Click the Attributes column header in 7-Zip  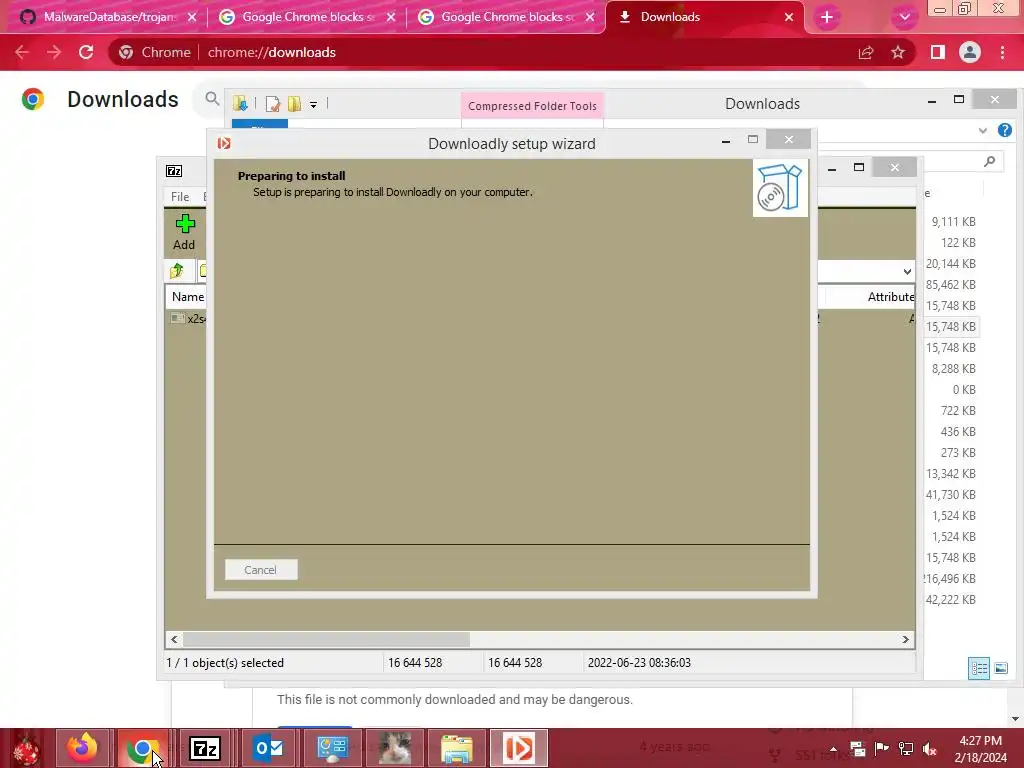[891, 296]
